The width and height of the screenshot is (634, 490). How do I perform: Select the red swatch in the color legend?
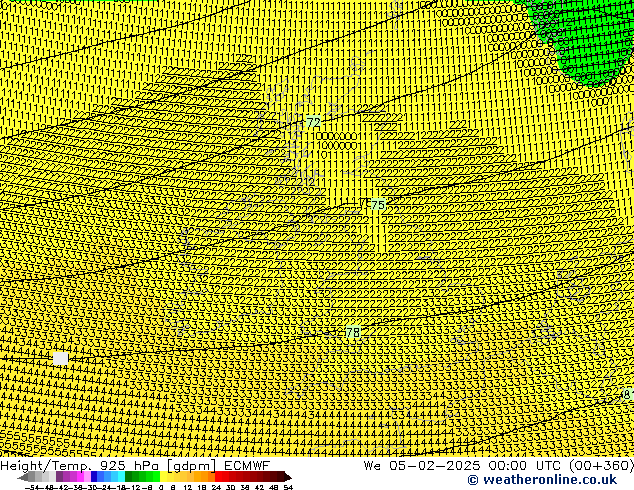pyautogui.click(x=226, y=477)
